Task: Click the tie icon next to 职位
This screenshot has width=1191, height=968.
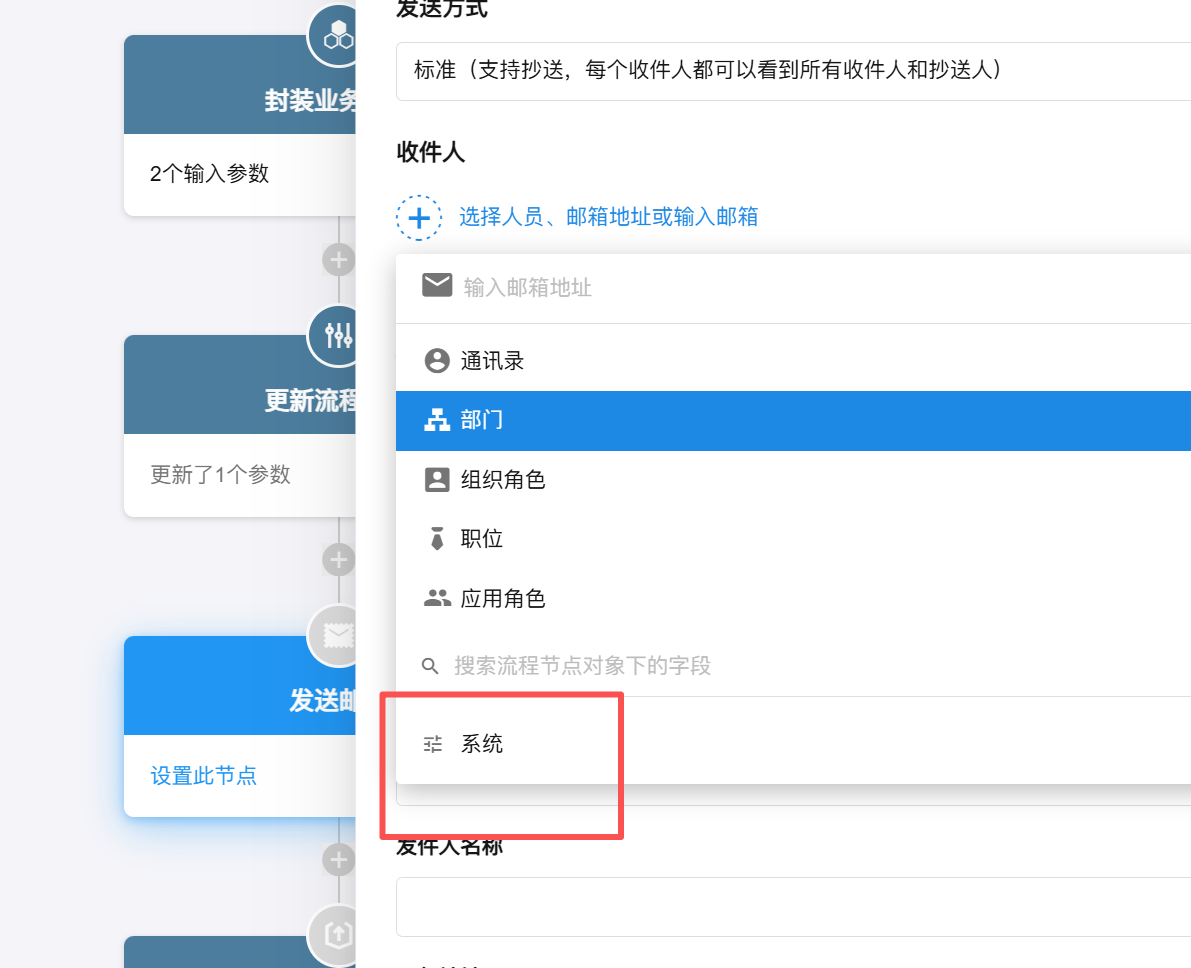Action: click(437, 539)
